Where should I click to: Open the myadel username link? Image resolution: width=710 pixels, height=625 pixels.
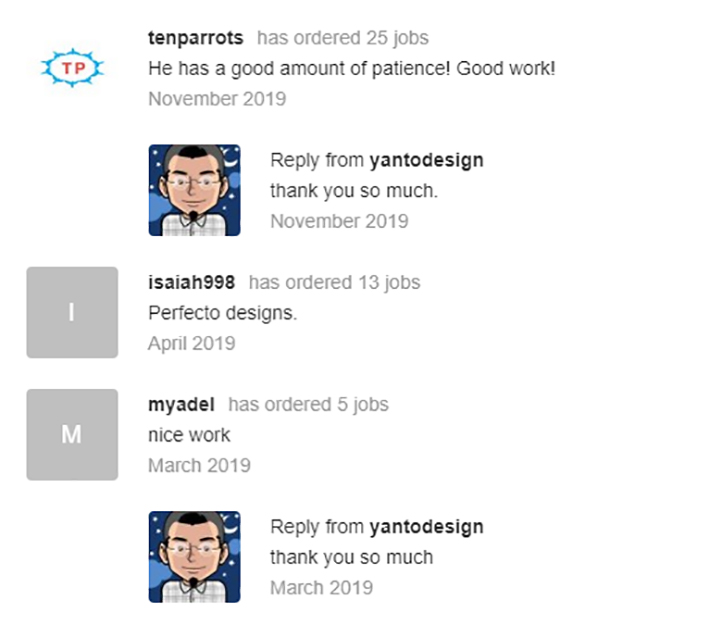point(181,404)
